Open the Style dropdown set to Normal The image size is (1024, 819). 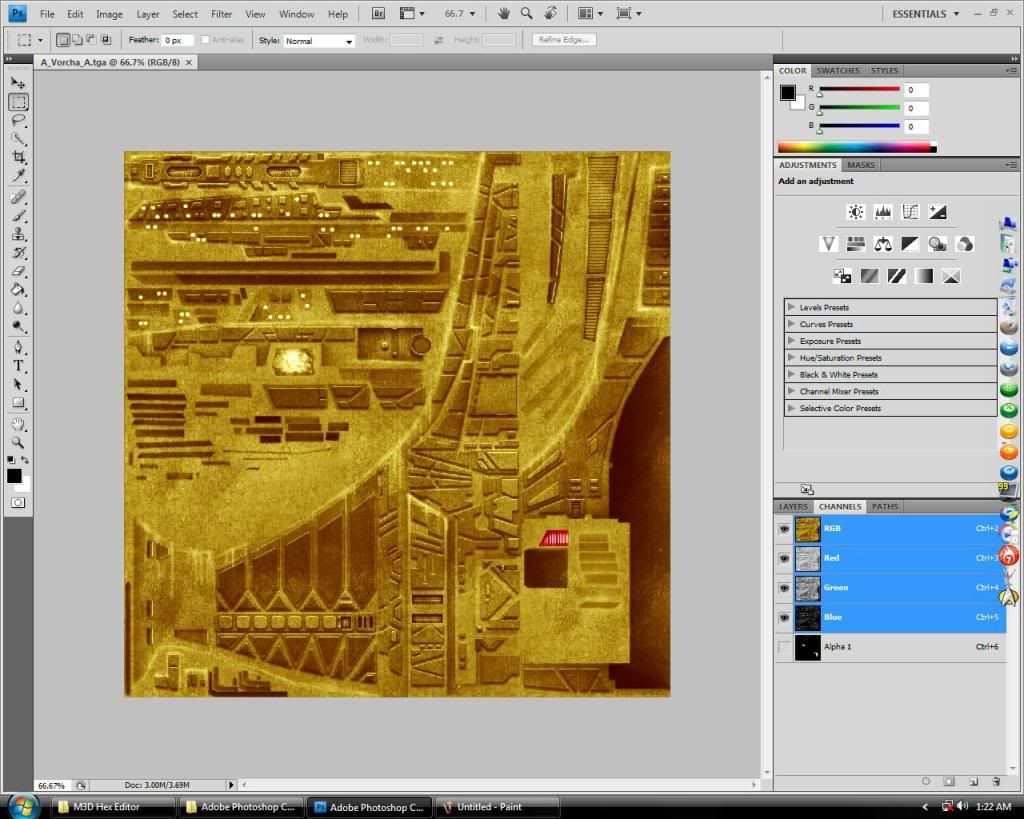coord(319,40)
